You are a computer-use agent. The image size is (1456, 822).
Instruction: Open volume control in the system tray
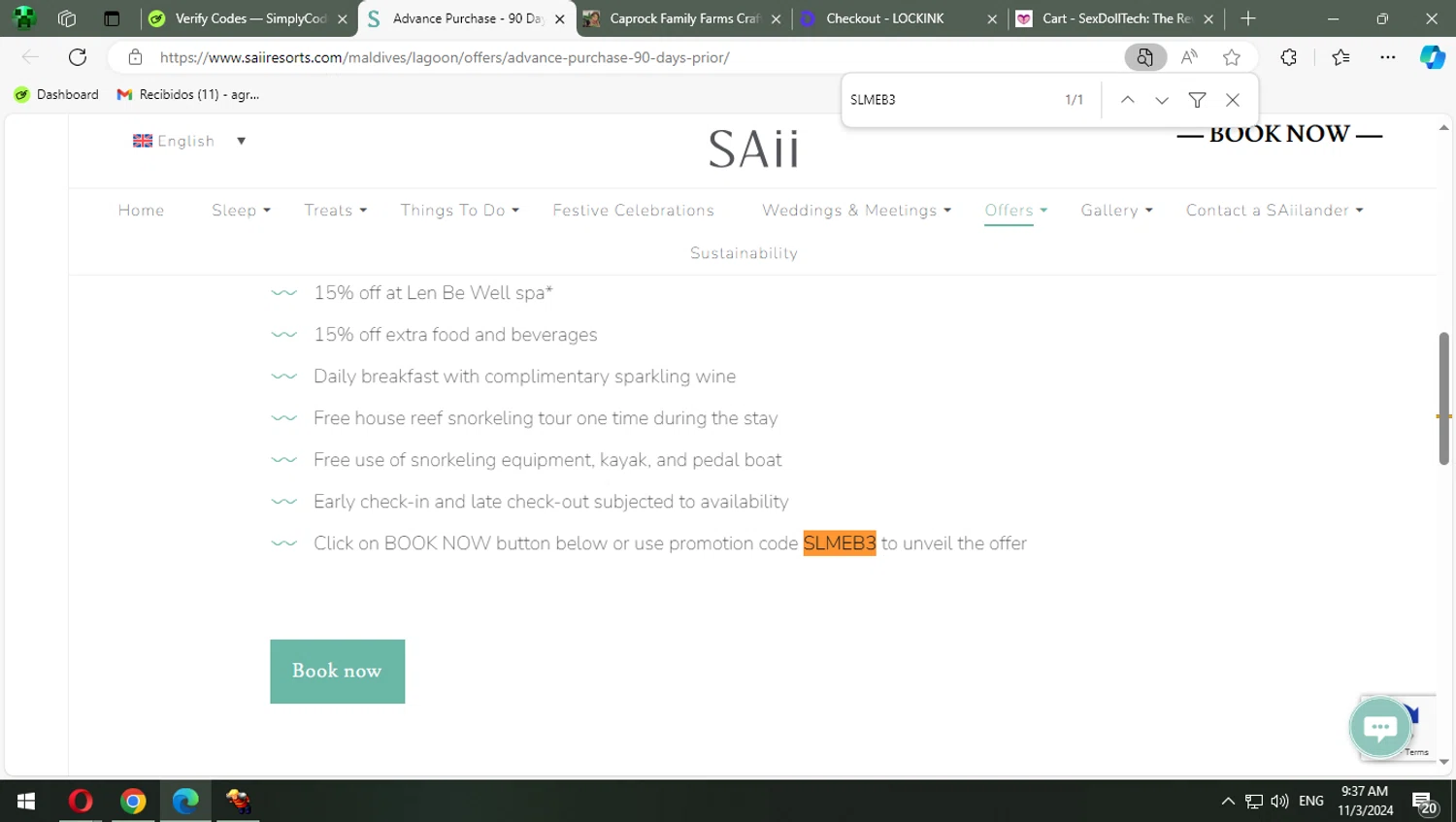click(1279, 801)
